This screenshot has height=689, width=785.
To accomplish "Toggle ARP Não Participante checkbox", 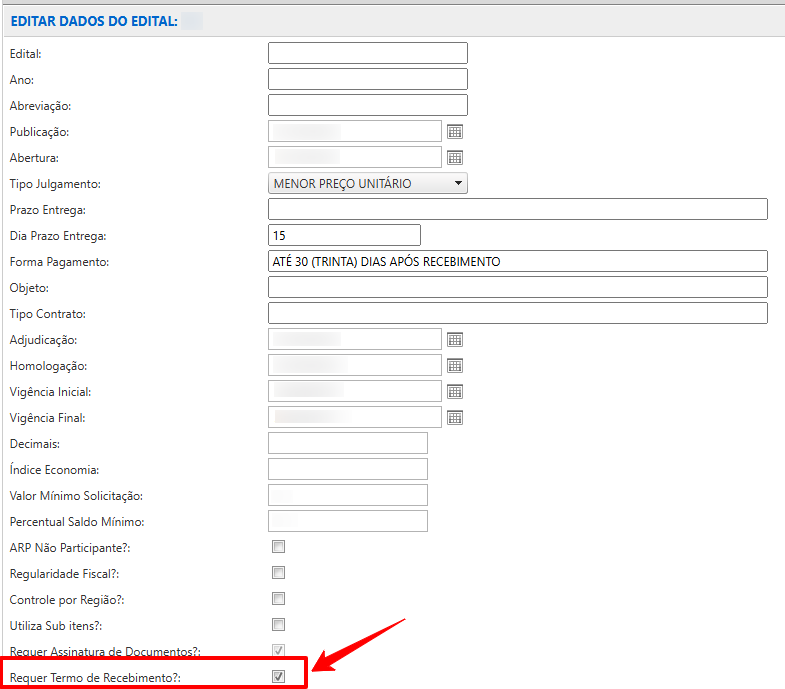I will tap(279, 547).
